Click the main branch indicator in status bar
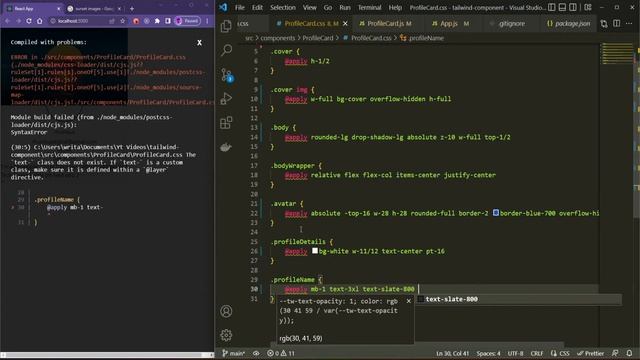 233,353
